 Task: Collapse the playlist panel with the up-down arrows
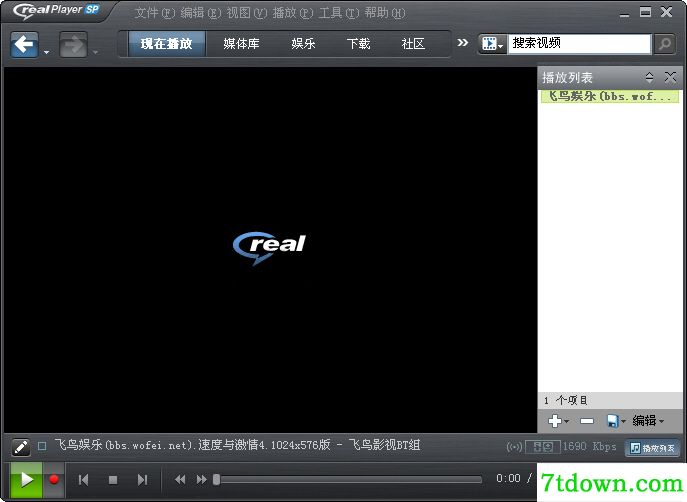[x=649, y=78]
